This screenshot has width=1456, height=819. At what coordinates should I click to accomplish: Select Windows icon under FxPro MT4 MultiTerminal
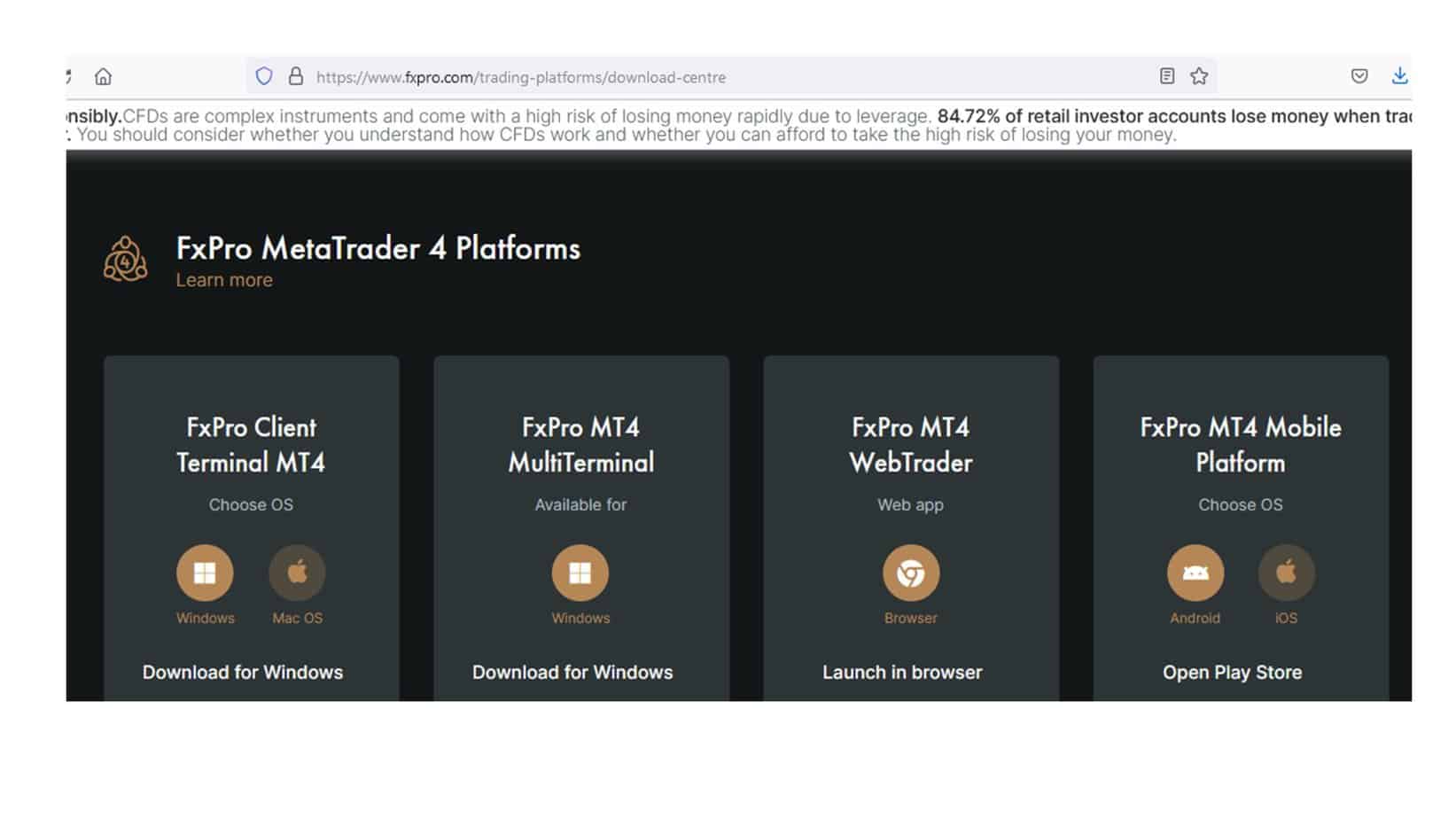click(580, 573)
